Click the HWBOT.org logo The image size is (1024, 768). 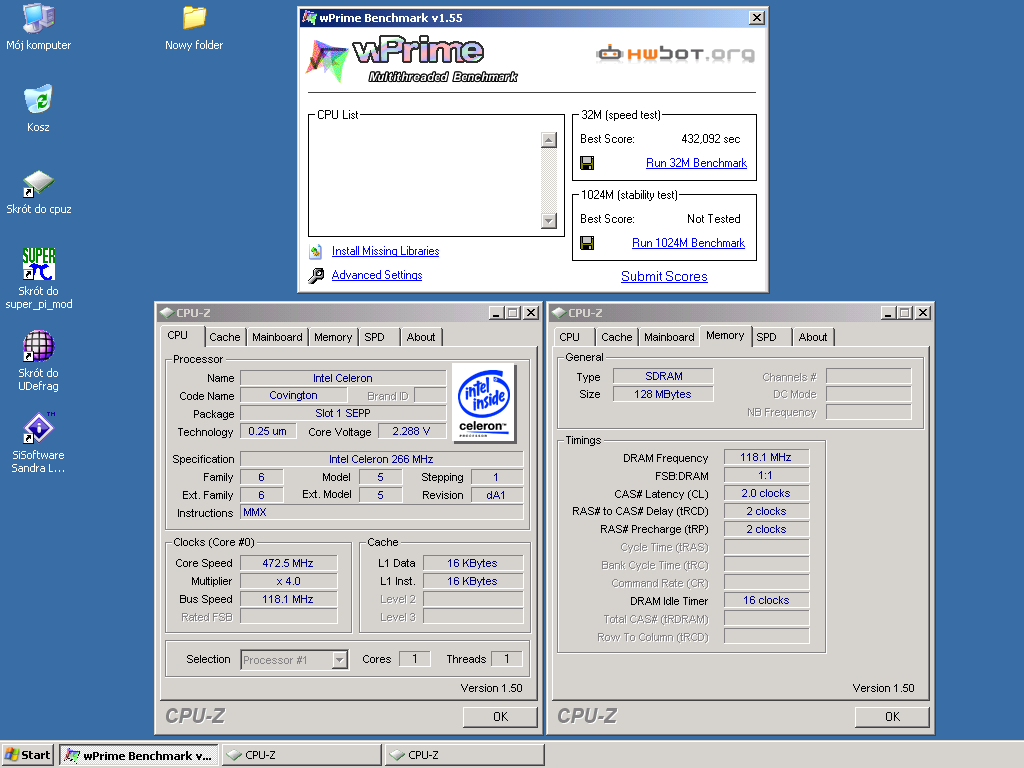click(x=675, y=54)
